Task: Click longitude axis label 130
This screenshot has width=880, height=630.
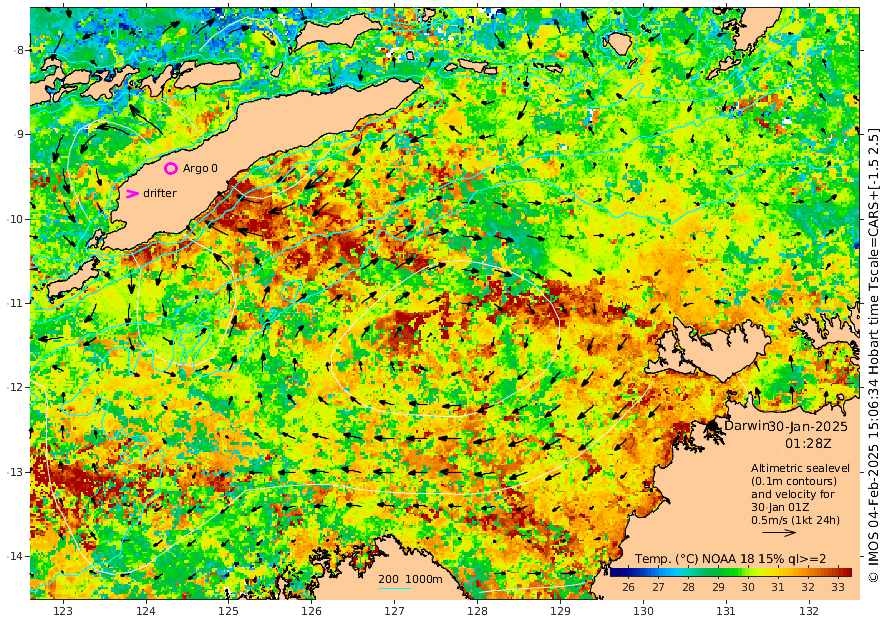Action: click(x=643, y=611)
